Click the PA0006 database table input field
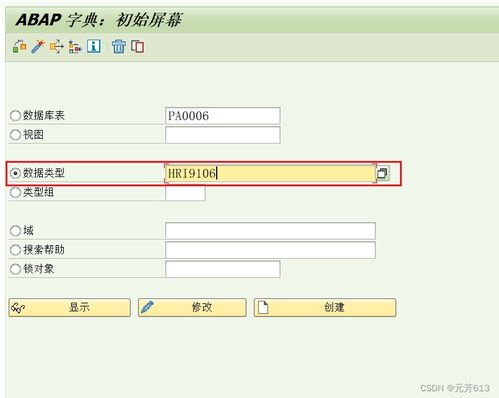The image size is (499, 398). [x=223, y=116]
